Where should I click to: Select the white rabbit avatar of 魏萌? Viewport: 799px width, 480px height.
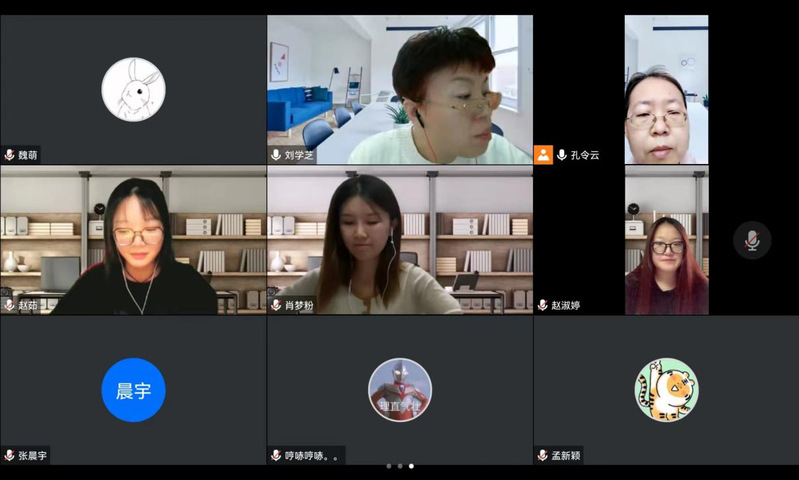click(134, 89)
